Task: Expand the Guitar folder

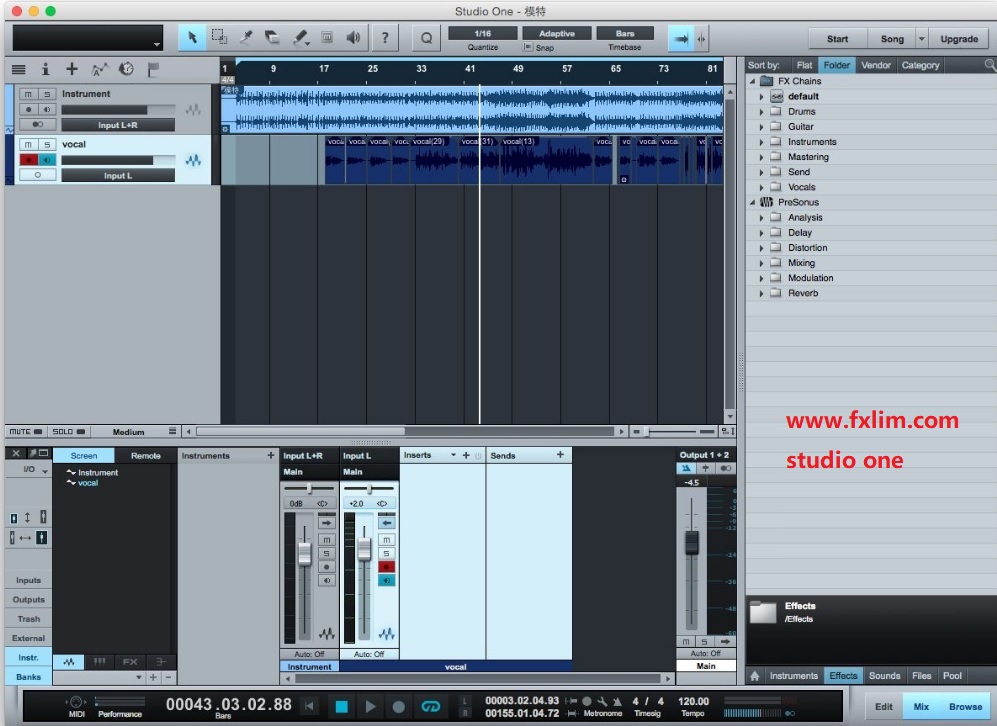Action: tap(761, 127)
